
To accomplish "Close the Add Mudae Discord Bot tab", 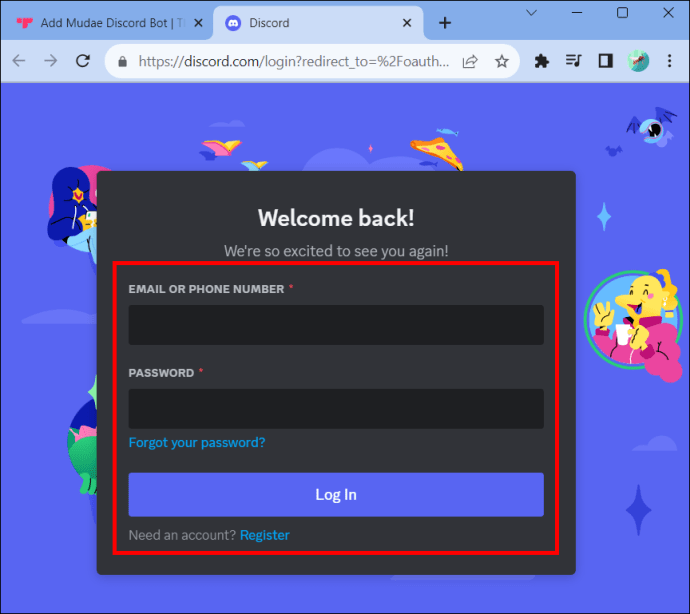I will [x=198, y=23].
